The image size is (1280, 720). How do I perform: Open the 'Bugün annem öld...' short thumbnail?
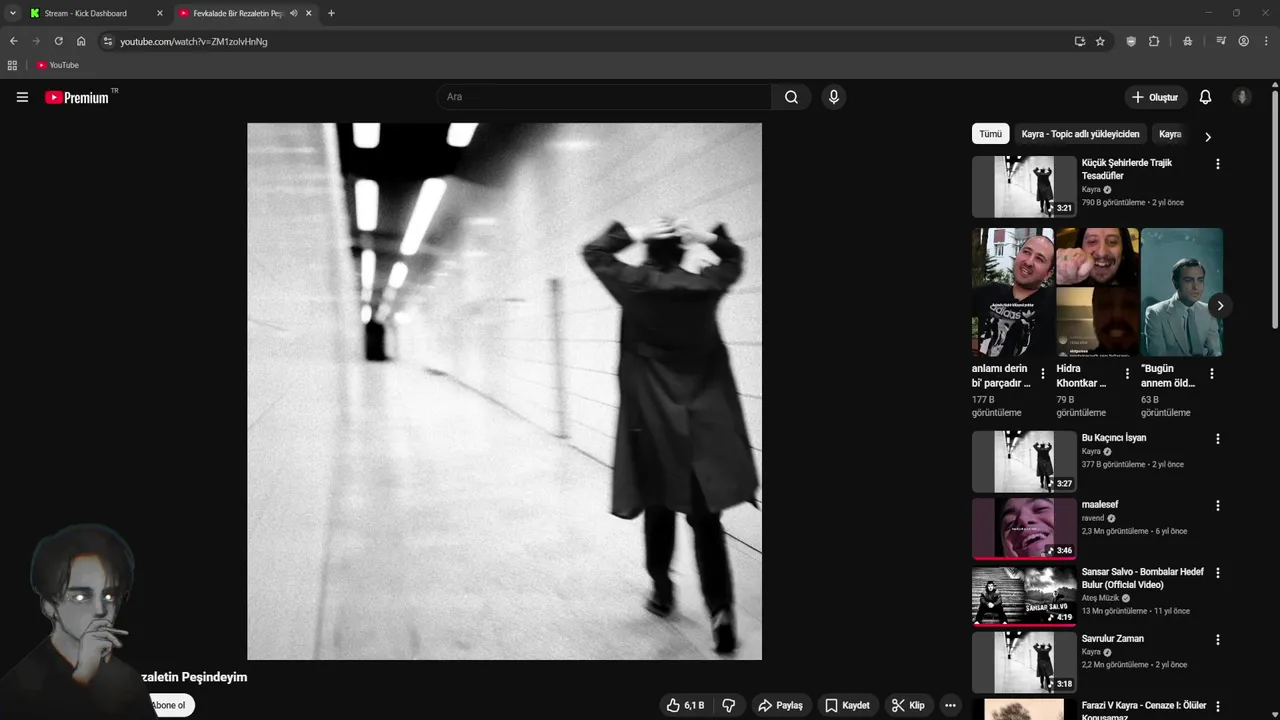[1181, 292]
